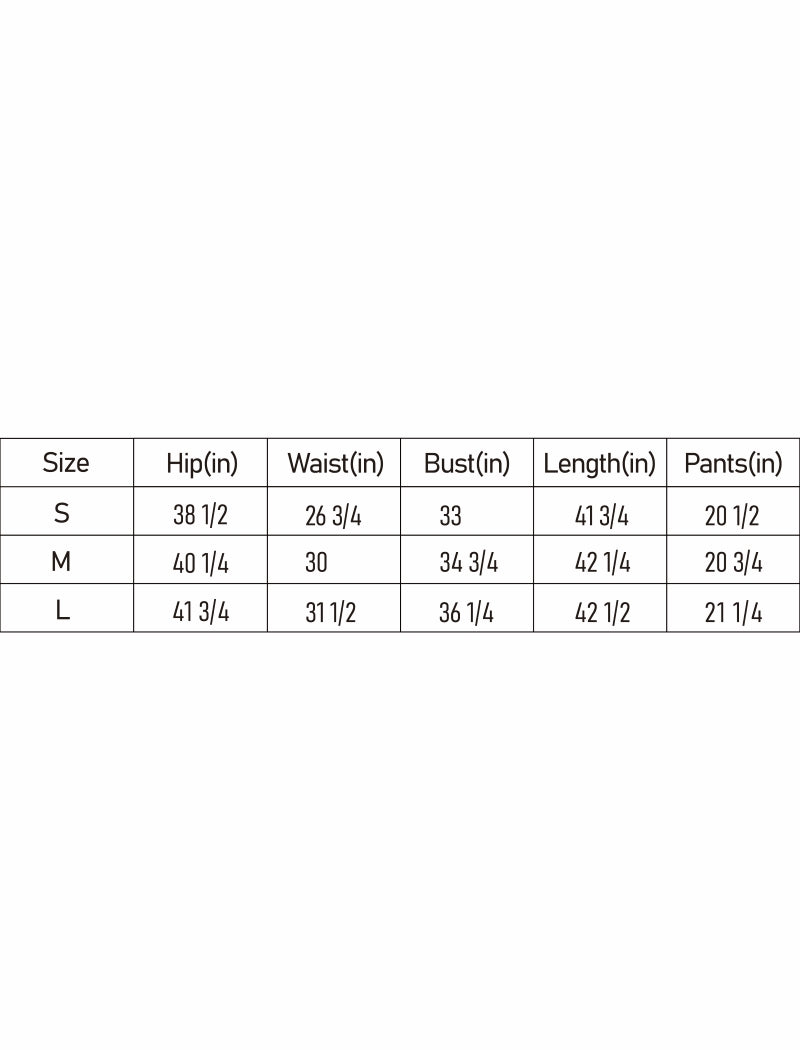Screen dimensions: 800x1050
Task: Select the L size row label
Action: point(62,610)
